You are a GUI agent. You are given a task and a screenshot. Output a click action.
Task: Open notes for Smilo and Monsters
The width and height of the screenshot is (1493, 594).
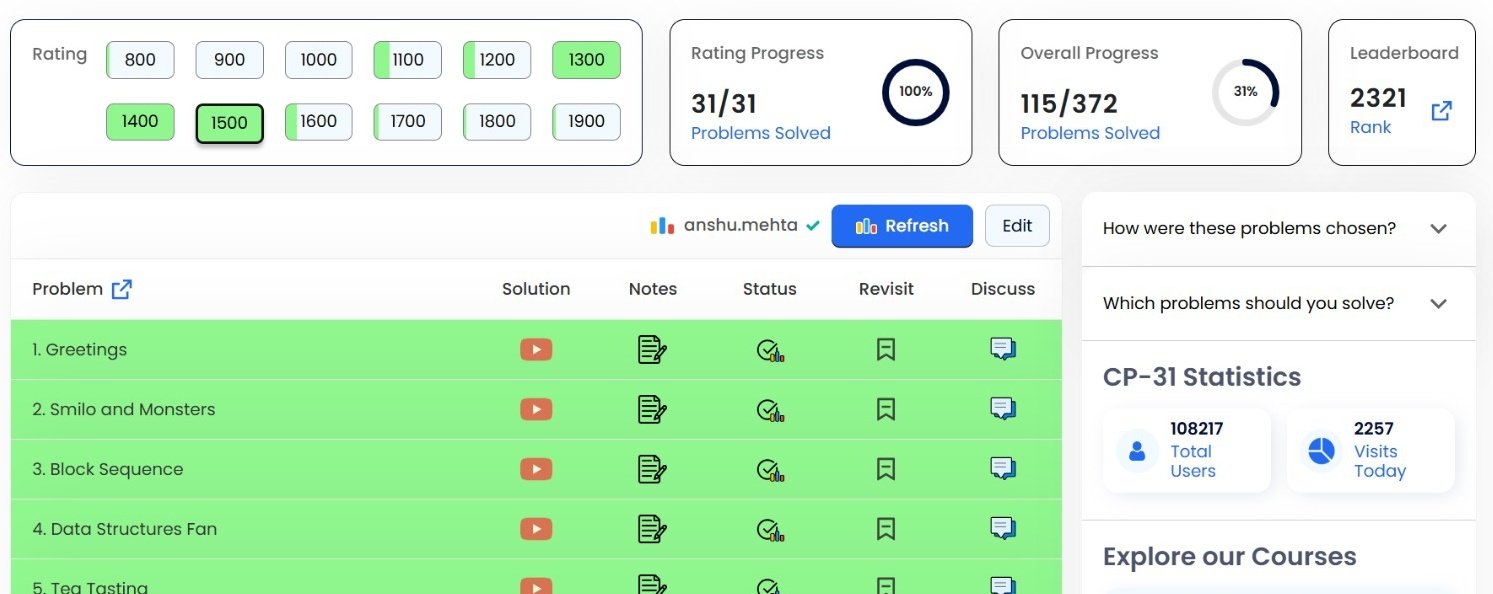tap(652, 409)
